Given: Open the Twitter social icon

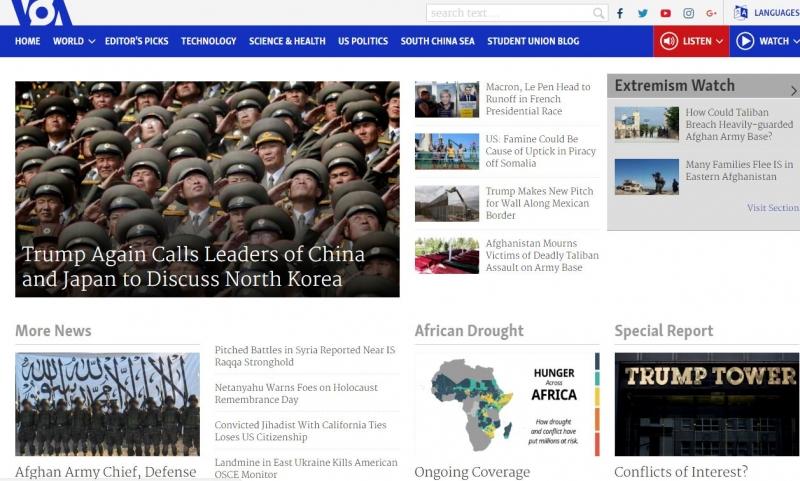Looking at the screenshot, I should click(643, 13).
